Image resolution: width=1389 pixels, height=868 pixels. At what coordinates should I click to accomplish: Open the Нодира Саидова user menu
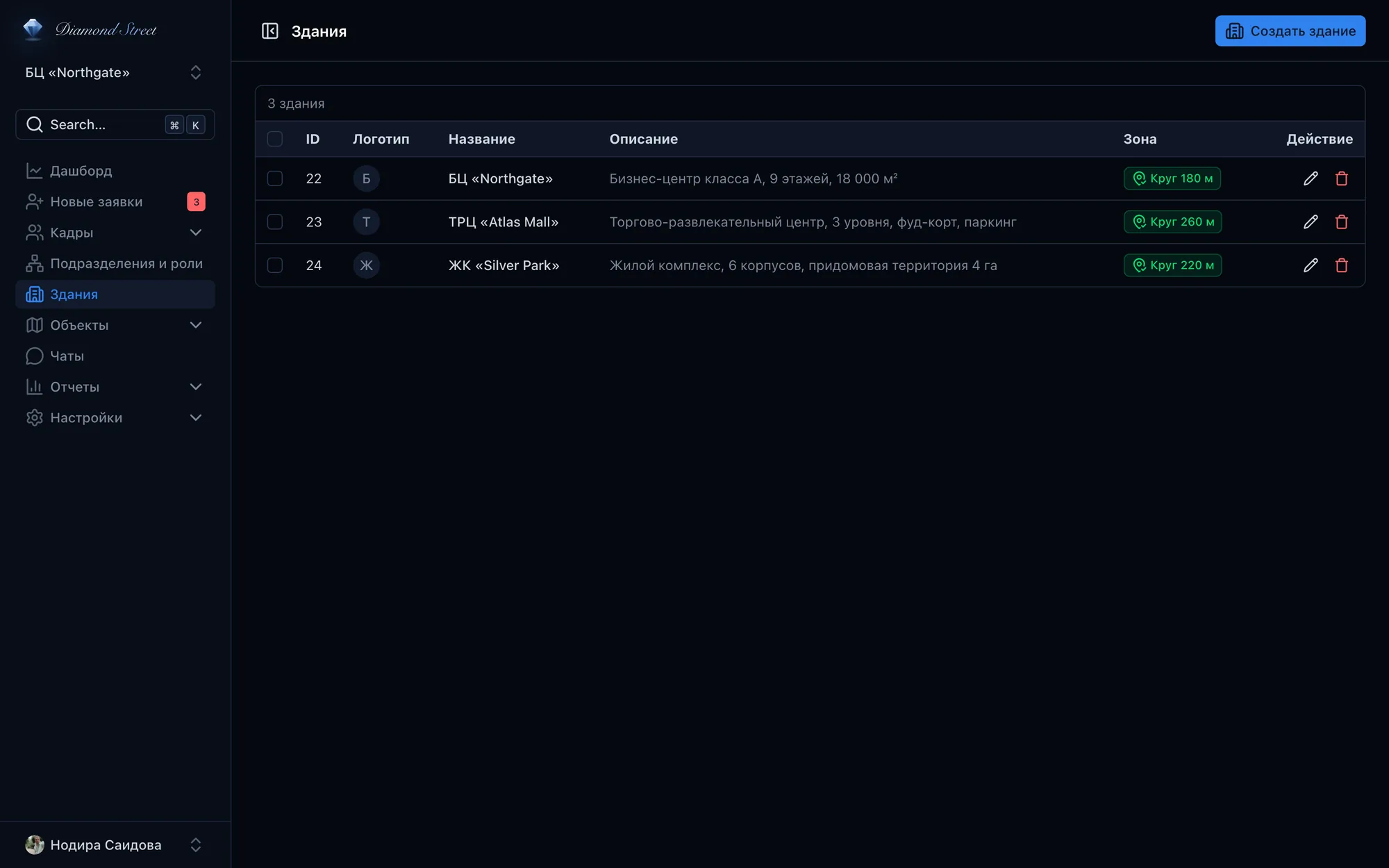pos(115,844)
